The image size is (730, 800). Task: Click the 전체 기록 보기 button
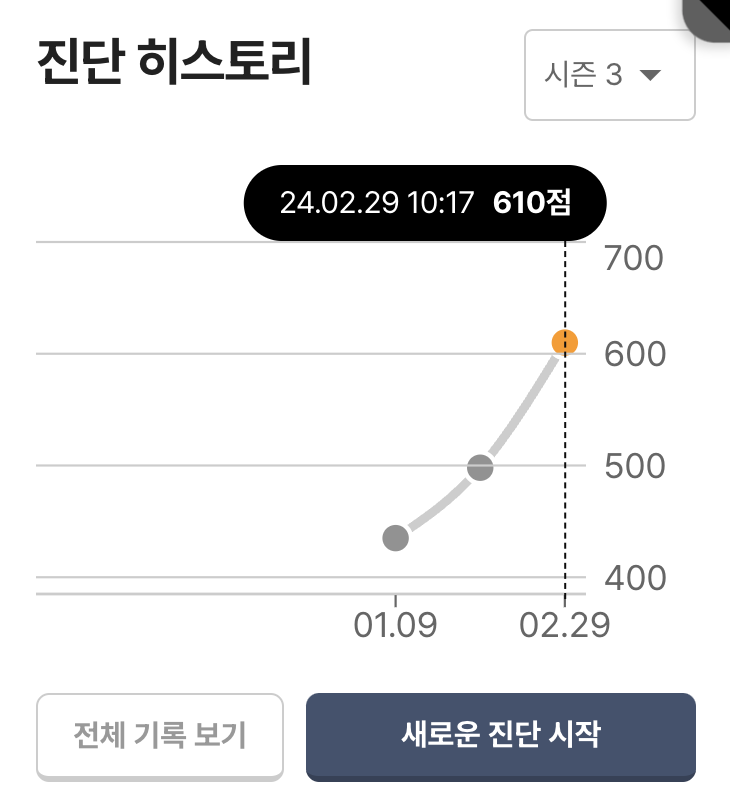160,736
